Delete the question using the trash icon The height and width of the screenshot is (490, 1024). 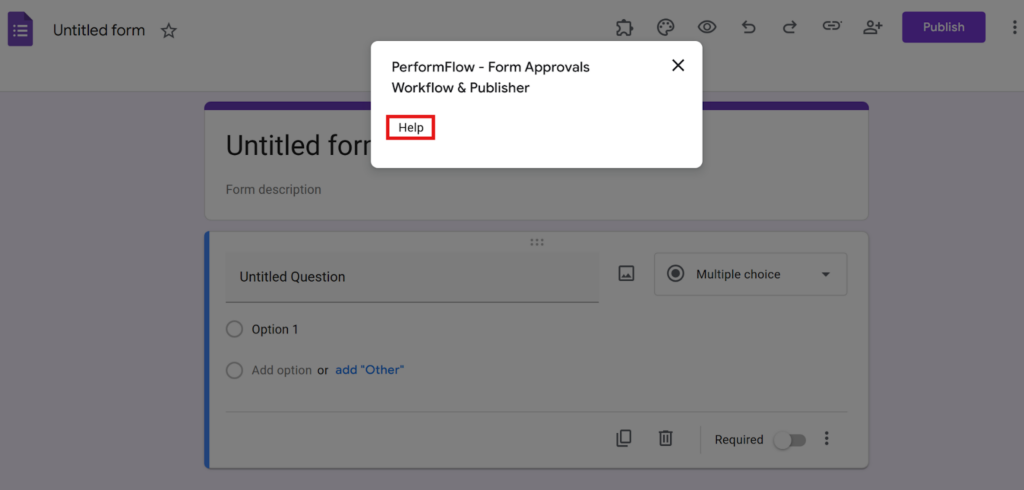(x=666, y=438)
